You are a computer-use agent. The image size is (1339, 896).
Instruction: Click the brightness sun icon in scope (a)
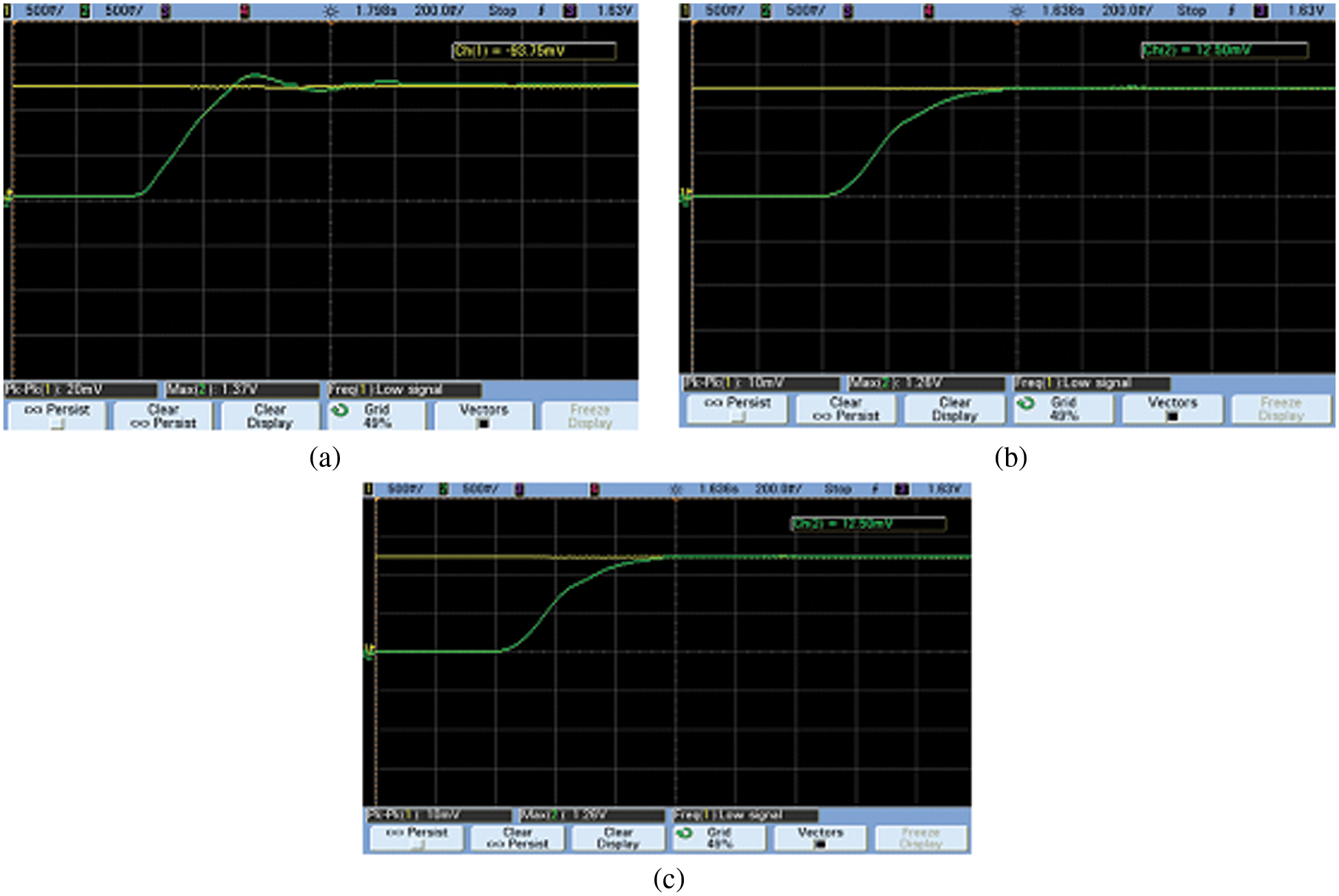tap(332, 11)
